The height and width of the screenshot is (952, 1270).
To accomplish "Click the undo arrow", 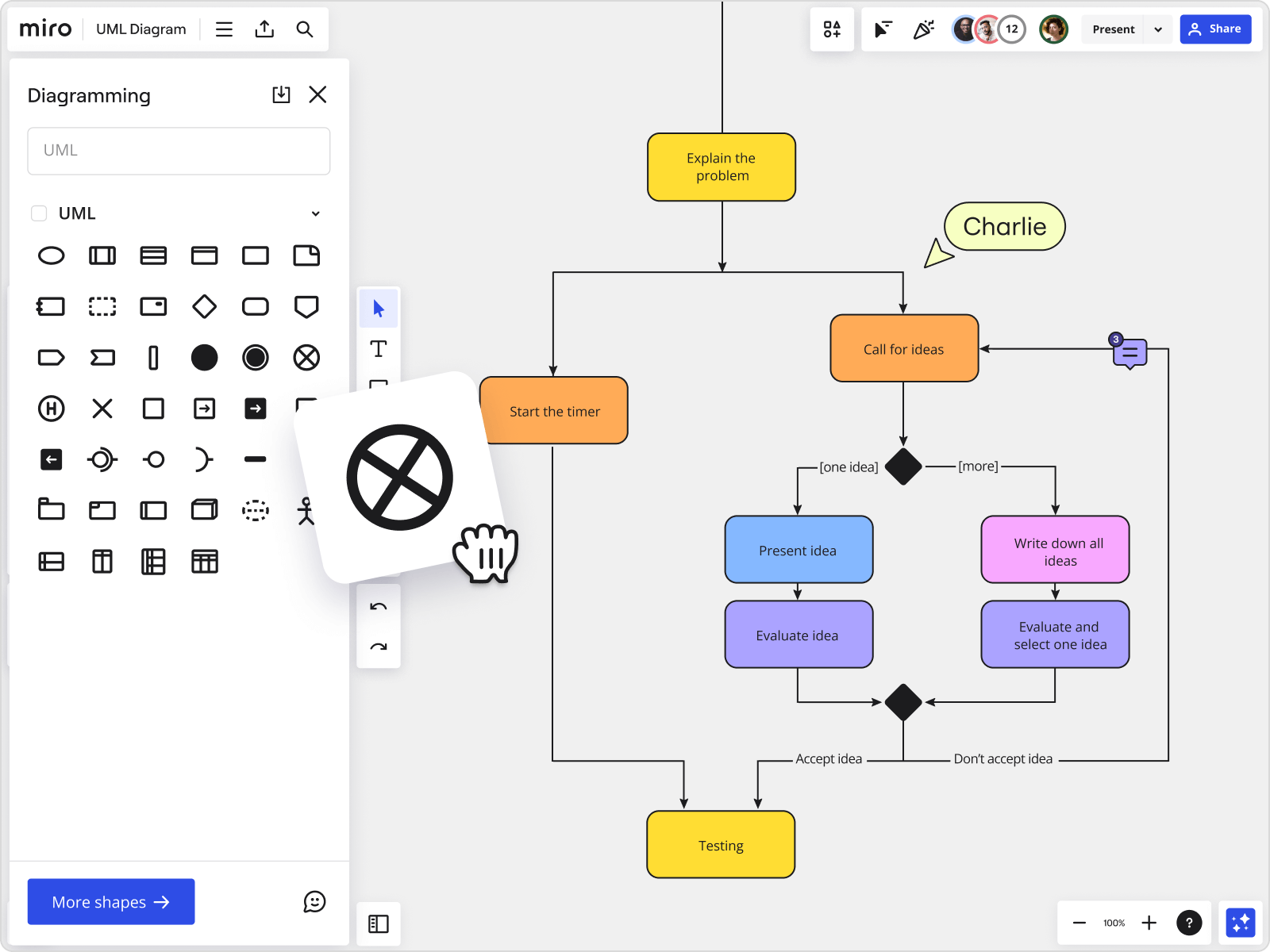I will tap(379, 607).
